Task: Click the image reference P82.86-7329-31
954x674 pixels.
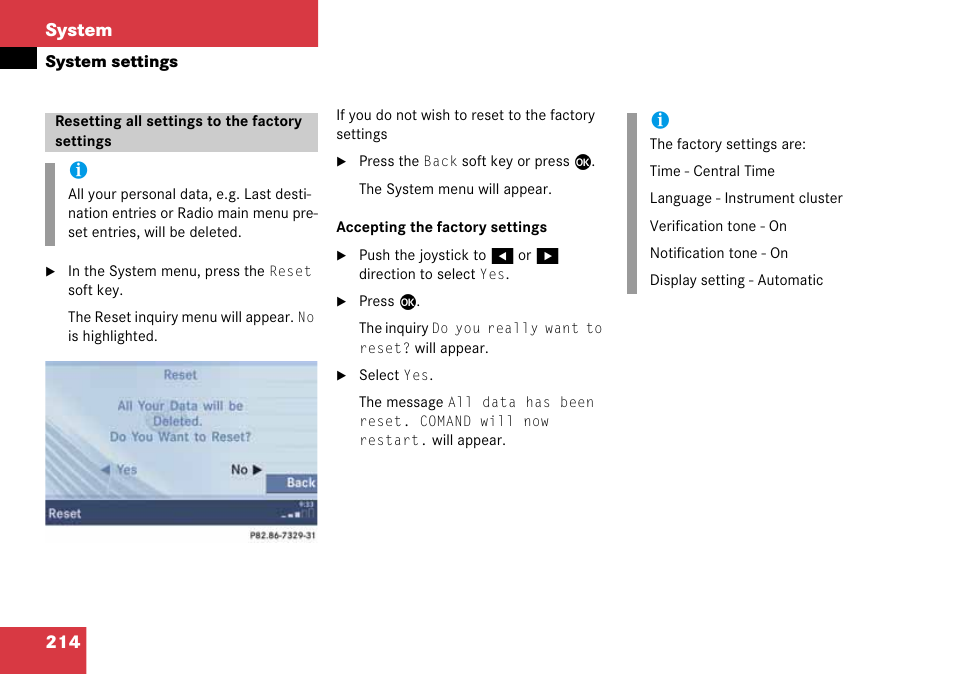Action: [x=283, y=536]
